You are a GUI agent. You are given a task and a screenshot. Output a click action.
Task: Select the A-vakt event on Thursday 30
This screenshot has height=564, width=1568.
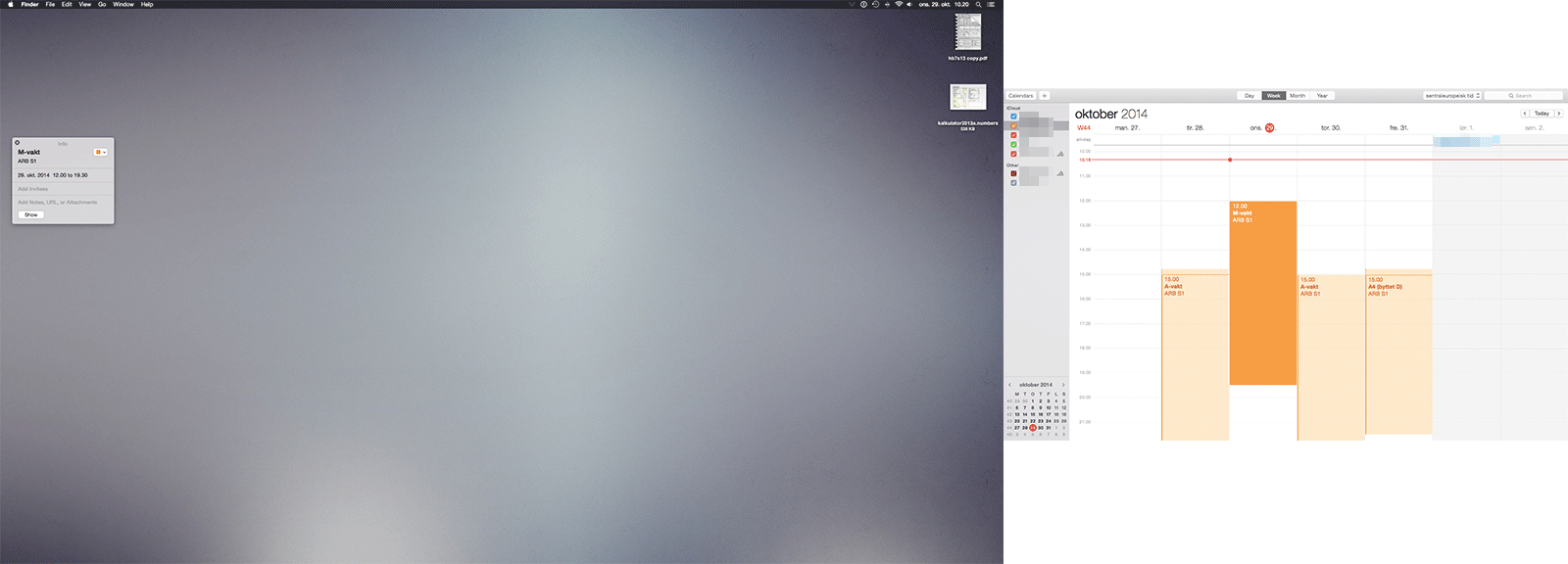(x=1331, y=356)
